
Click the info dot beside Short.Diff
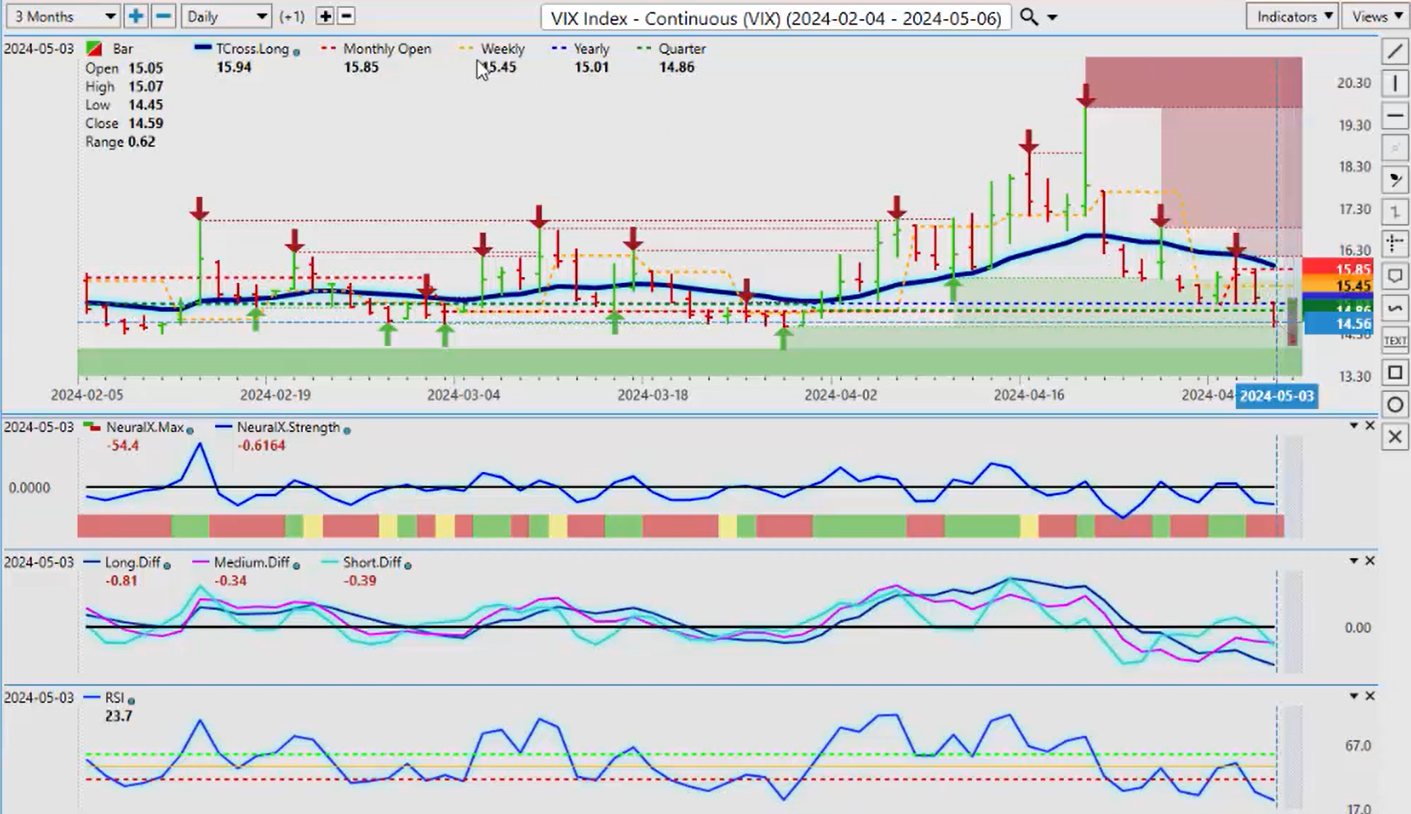click(x=408, y=564)
